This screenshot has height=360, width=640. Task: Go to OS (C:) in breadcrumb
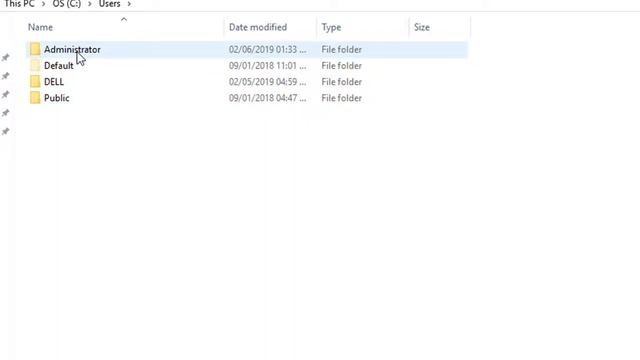pos(67,4)
